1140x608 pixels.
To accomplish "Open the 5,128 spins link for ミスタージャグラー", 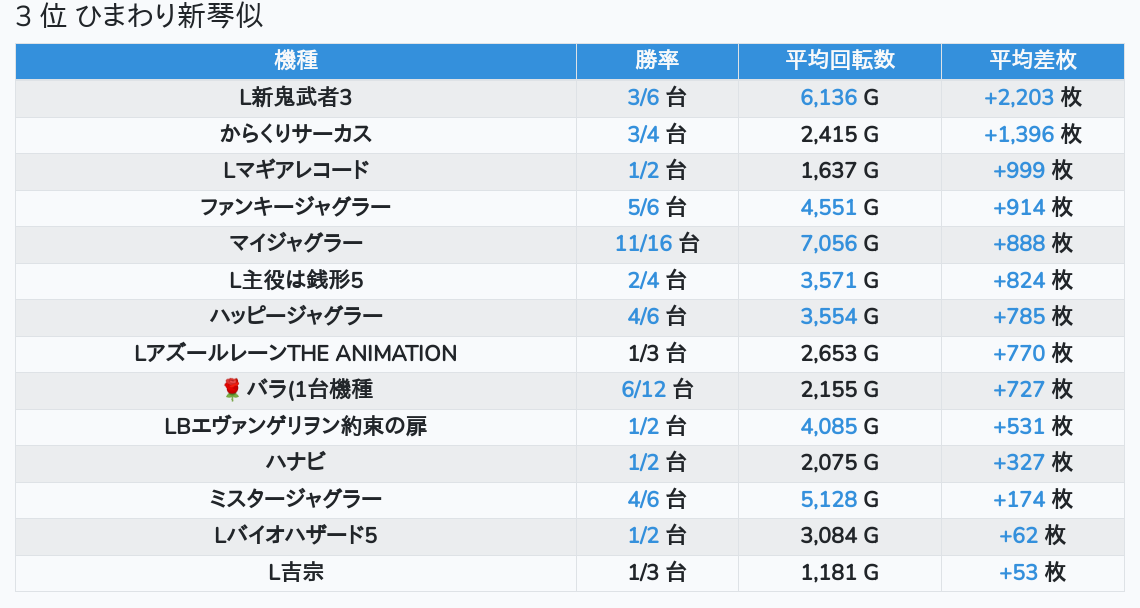I will (829, 499).
